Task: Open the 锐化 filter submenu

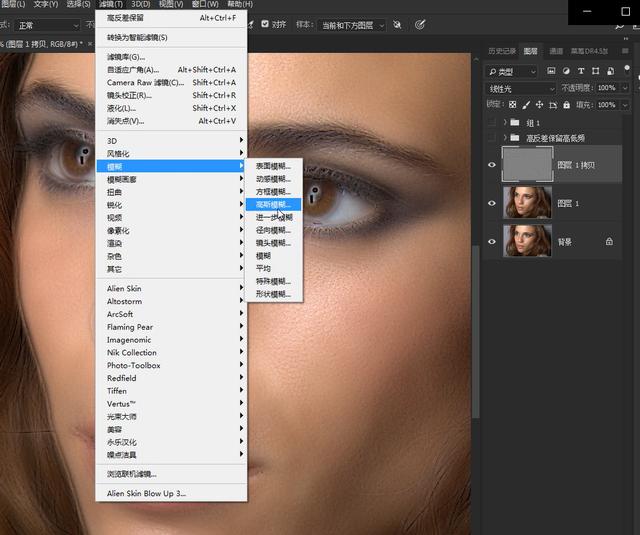Action: pyautogui.click(x=171, y=205)
